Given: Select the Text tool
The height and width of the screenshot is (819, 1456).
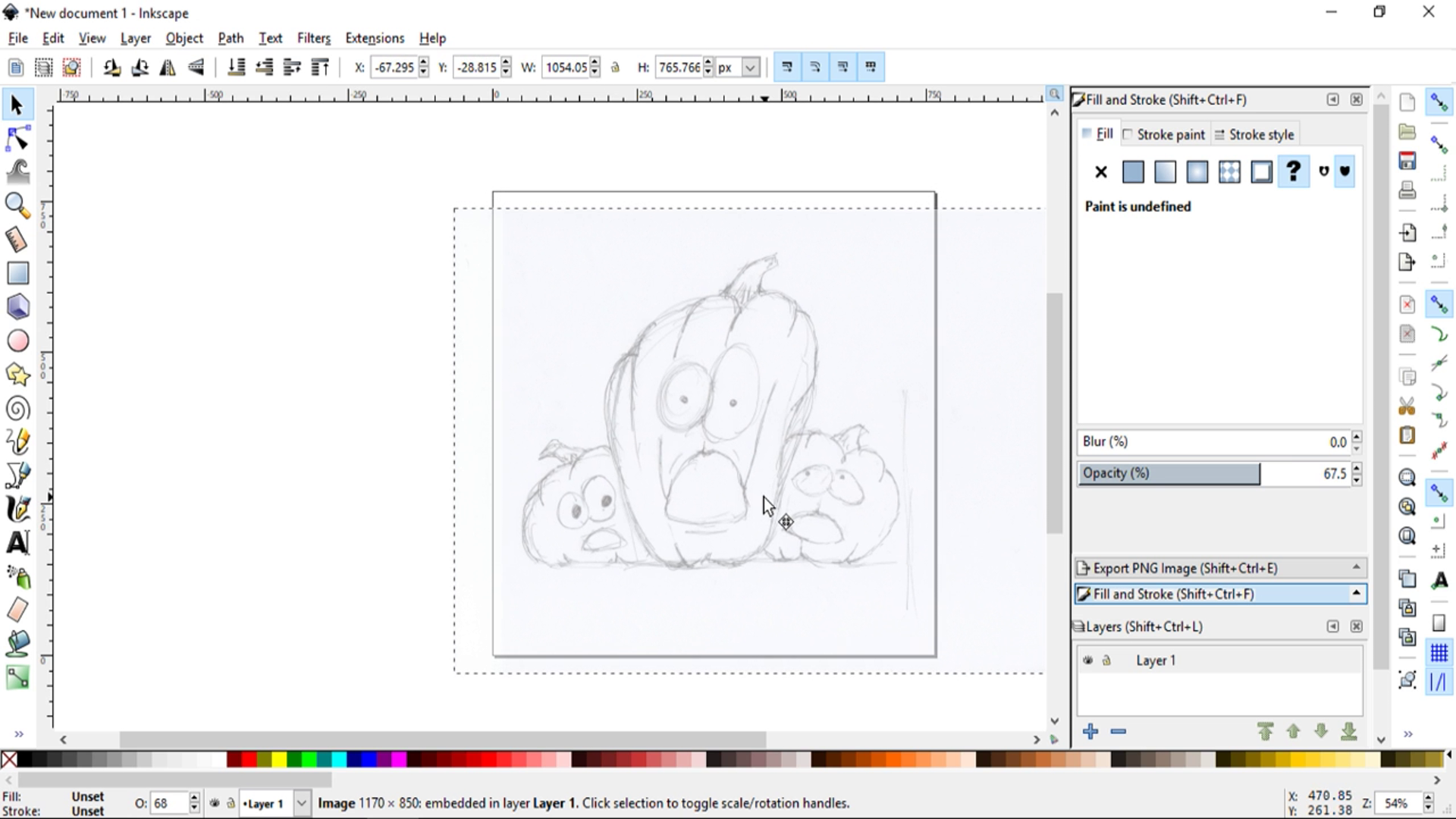Looking at the screenshot, I should pyautogui.click(x=17, y=543).
